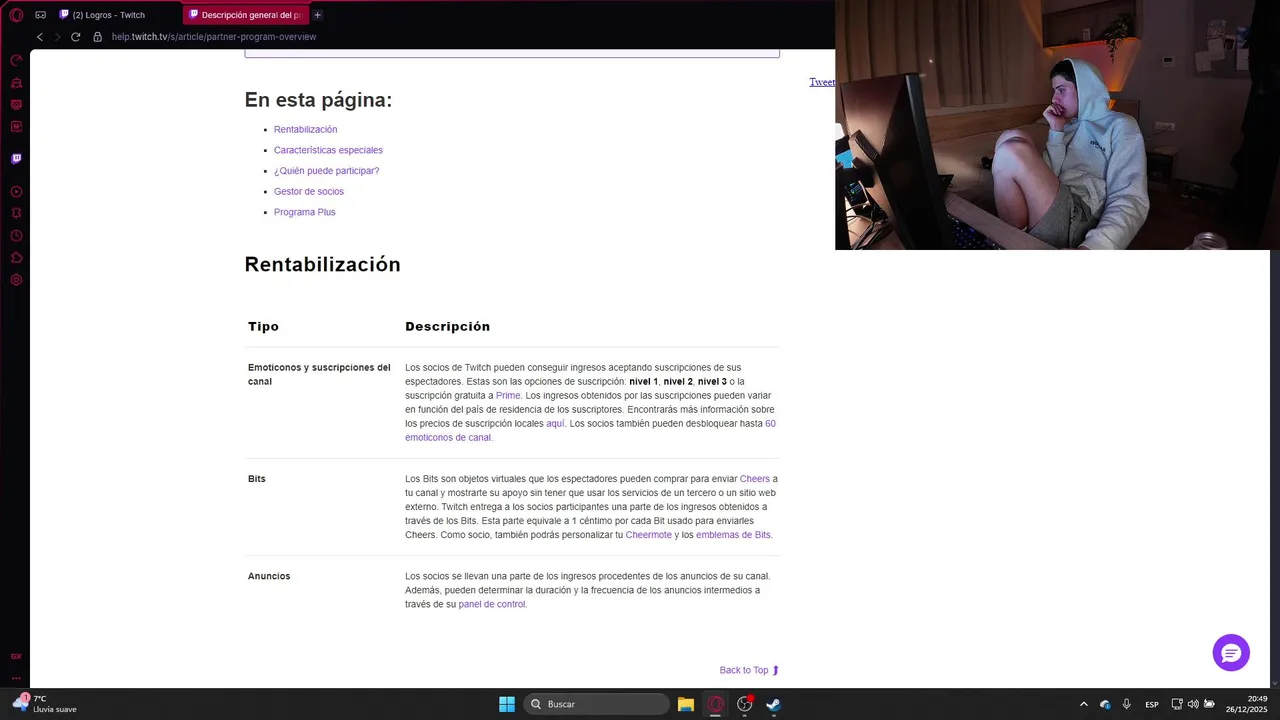Open File Explorer from the taskbar

(x=686, y=704)
